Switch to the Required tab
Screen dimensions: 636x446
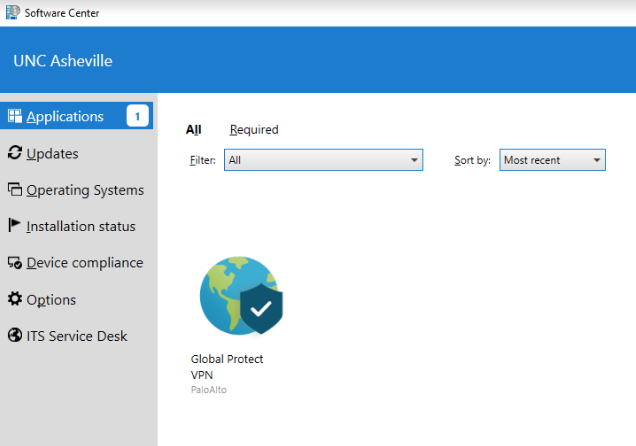pyautogui.click(x=254, y=130)
